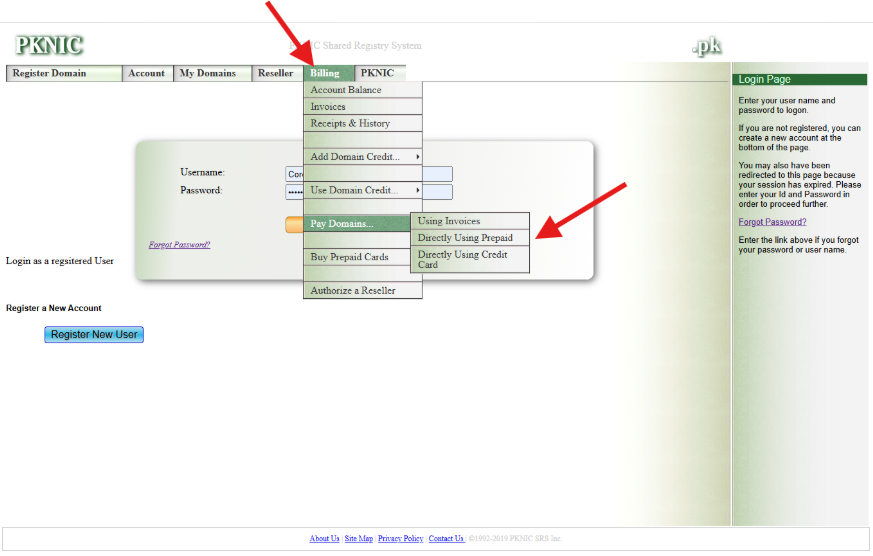The height and width of the screenshot is (556, 873).
Task: Click the Privacy Policy footer link
Action: (x=400, y=539)
